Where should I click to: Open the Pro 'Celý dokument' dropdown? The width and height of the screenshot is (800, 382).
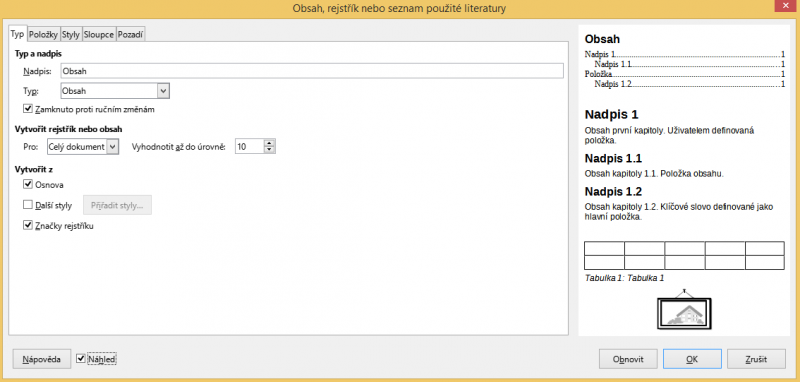point(83,147)
